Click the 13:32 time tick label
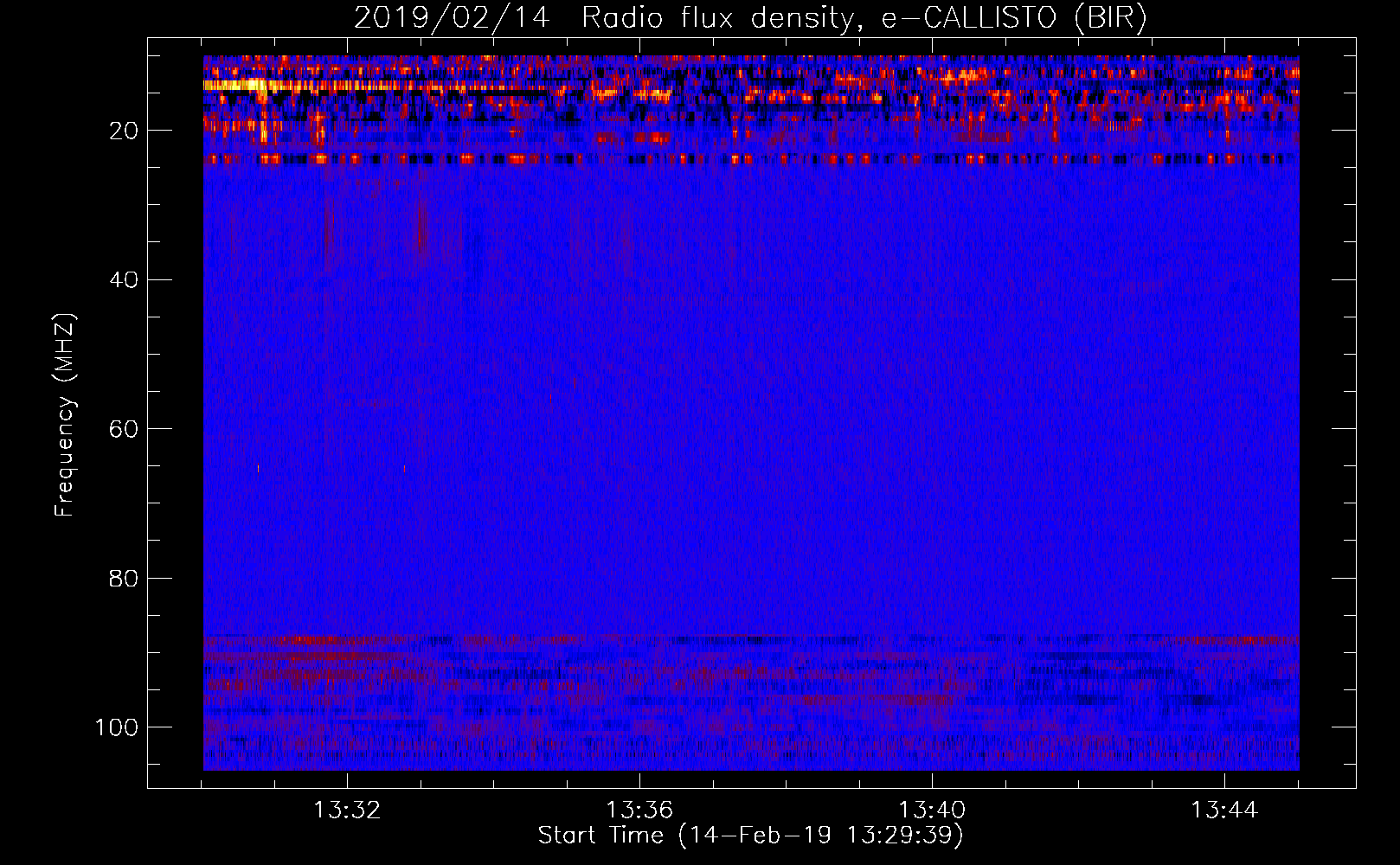This screenshot has width=1400, height=865. pos(346,811)
